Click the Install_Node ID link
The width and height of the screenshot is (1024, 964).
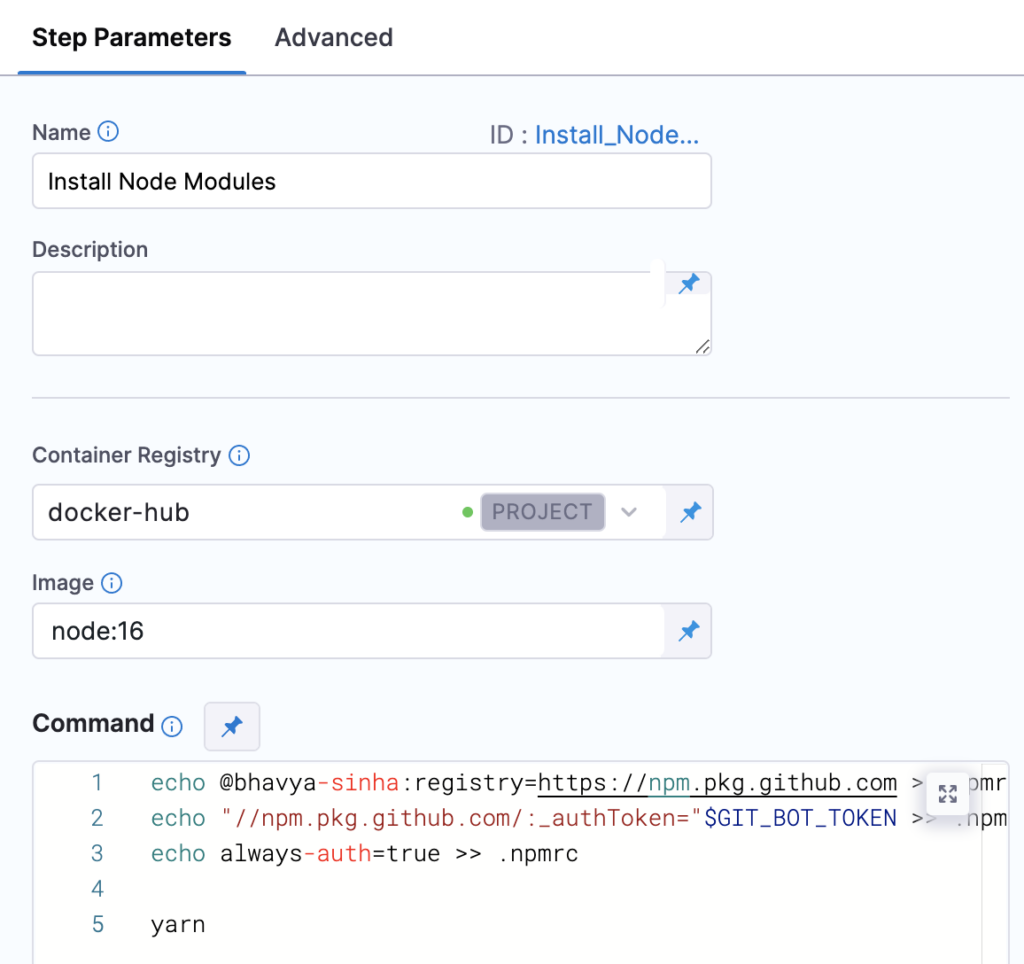click(x=616, y=135)
